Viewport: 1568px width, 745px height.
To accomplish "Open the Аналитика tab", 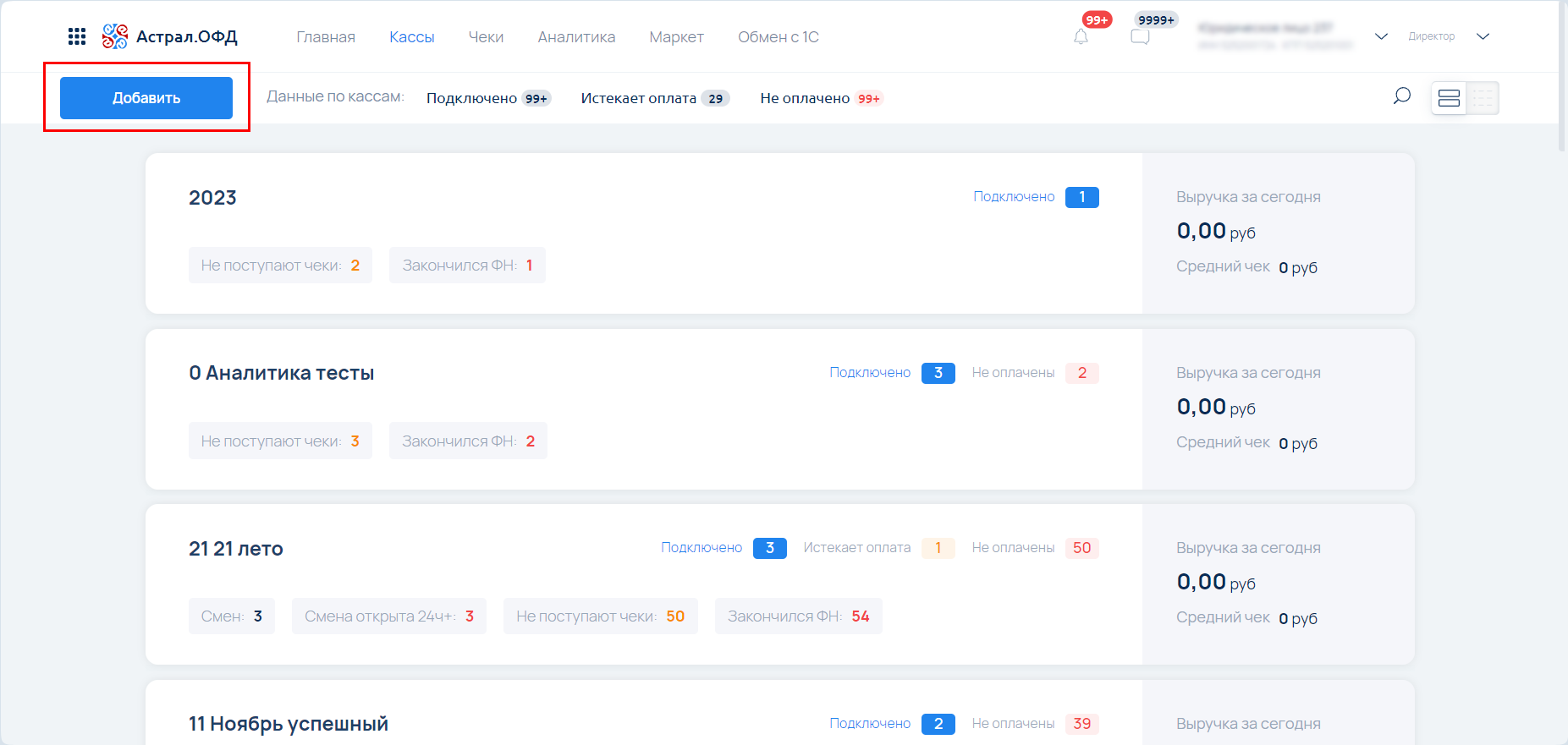I will [576, 37].
